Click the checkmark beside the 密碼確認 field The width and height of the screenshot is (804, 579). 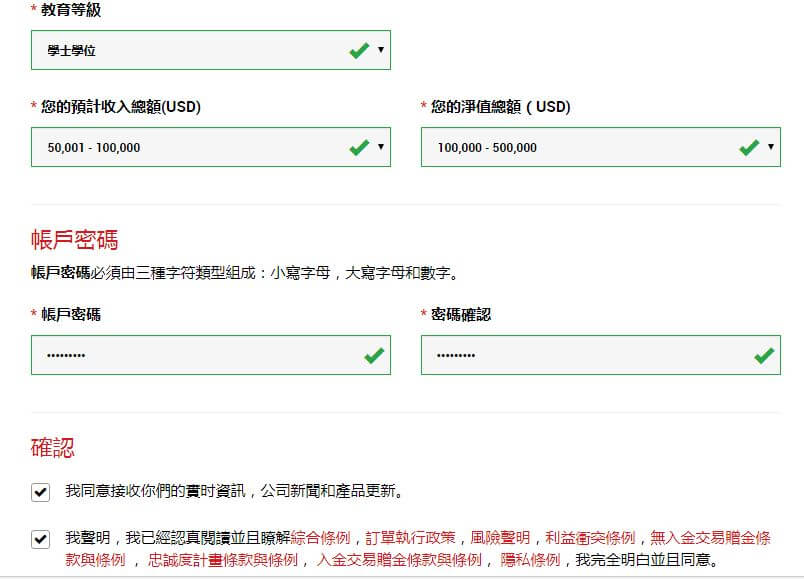(762, 355)
